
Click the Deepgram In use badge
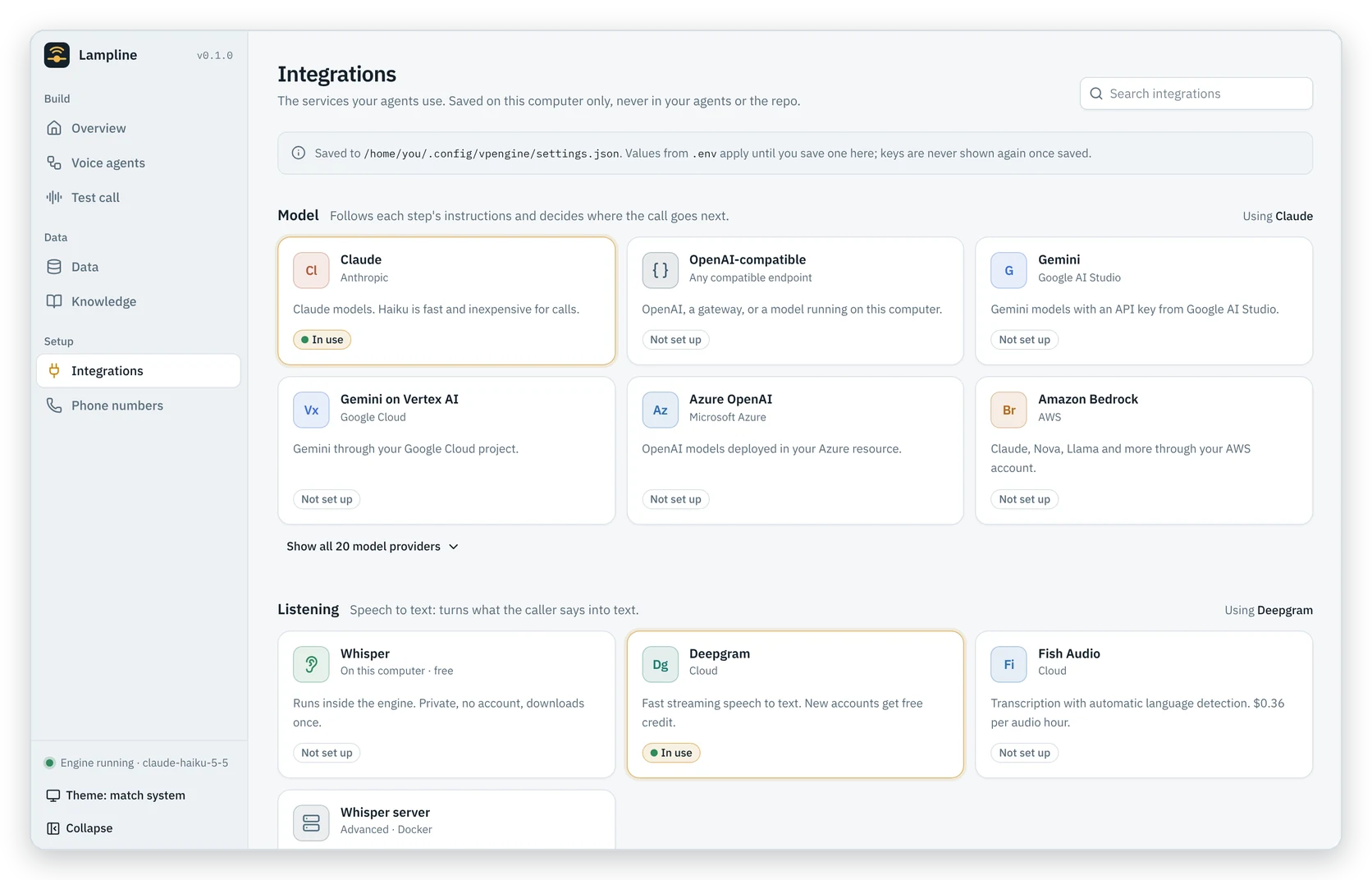(x=670, y=753)
